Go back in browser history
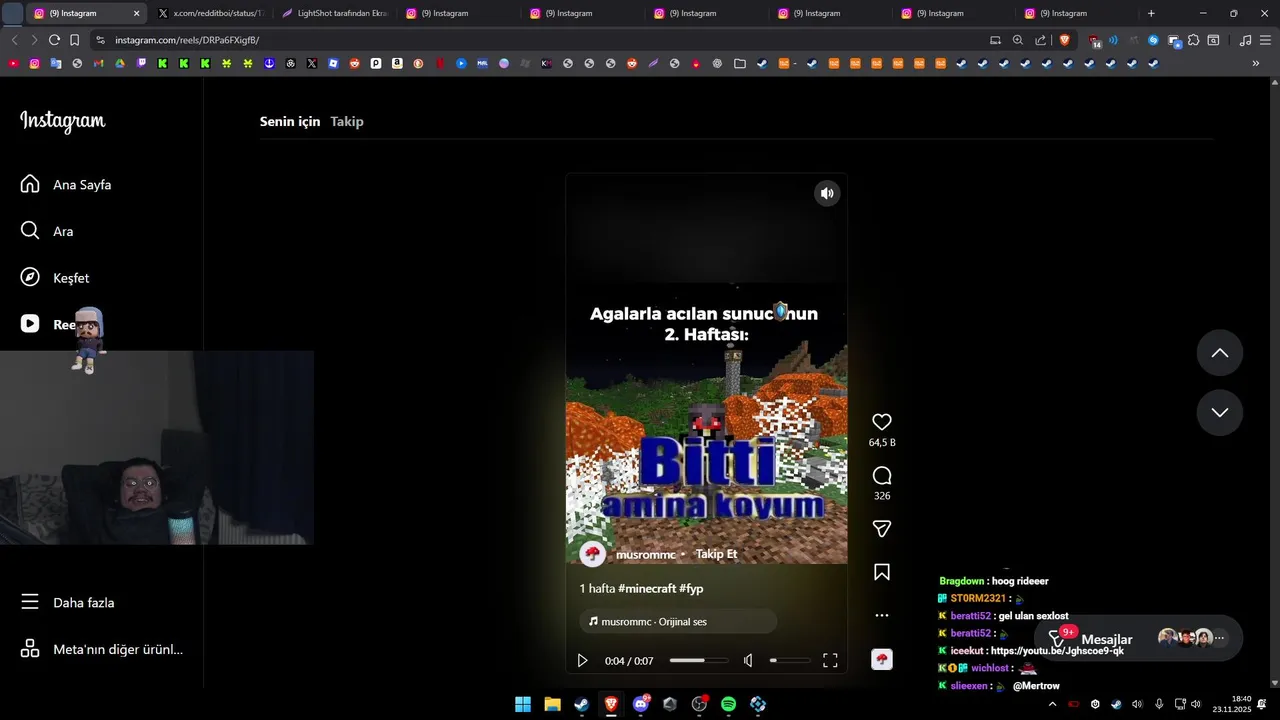This screenshot has width=1280, height=720. (x=14, y=40)
